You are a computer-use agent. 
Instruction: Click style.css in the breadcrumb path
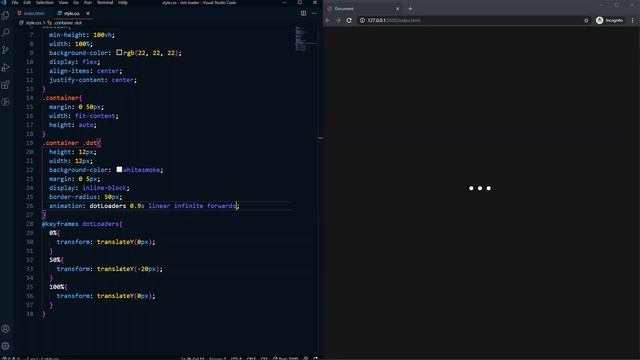click(x=33, y=23)
